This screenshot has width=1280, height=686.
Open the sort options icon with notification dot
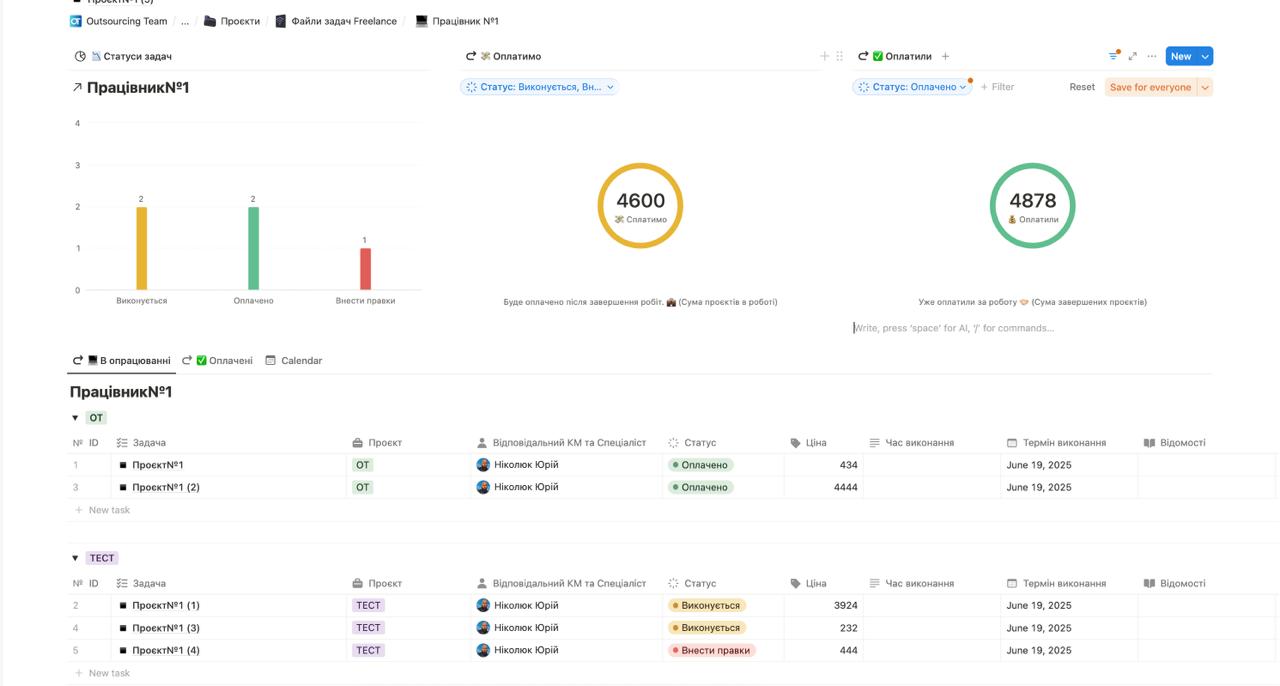pyautogui.click(x=1113, y=56)
